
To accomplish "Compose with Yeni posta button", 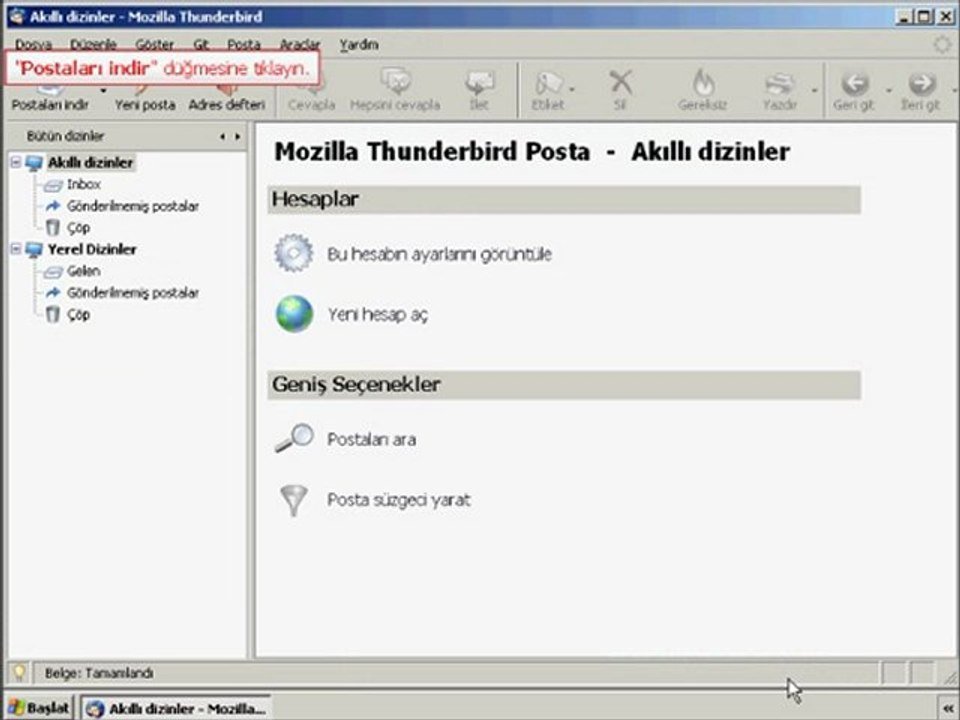I will (145, 97).
